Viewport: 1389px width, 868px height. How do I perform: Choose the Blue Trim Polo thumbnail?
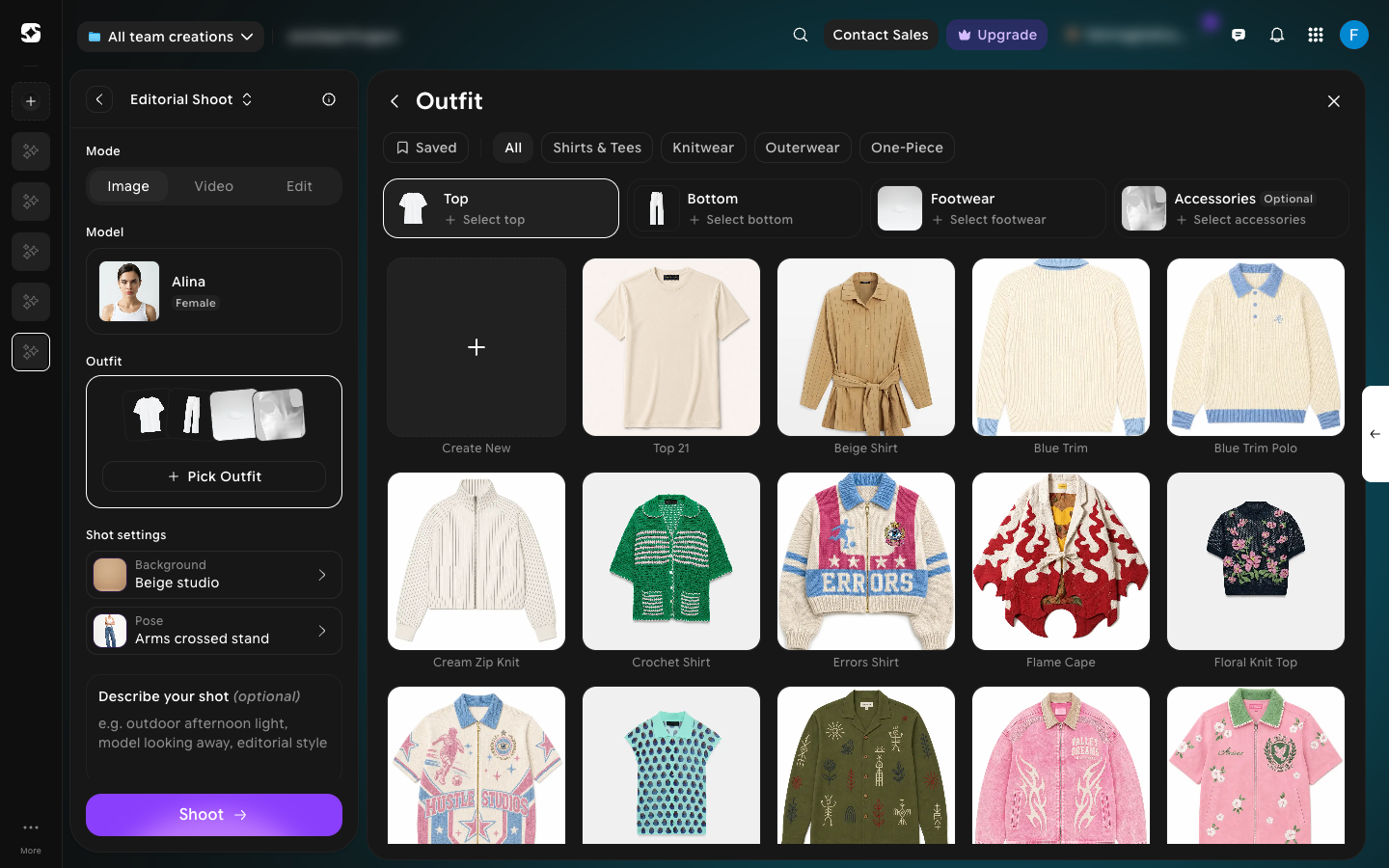click(x=1256, y=347)
